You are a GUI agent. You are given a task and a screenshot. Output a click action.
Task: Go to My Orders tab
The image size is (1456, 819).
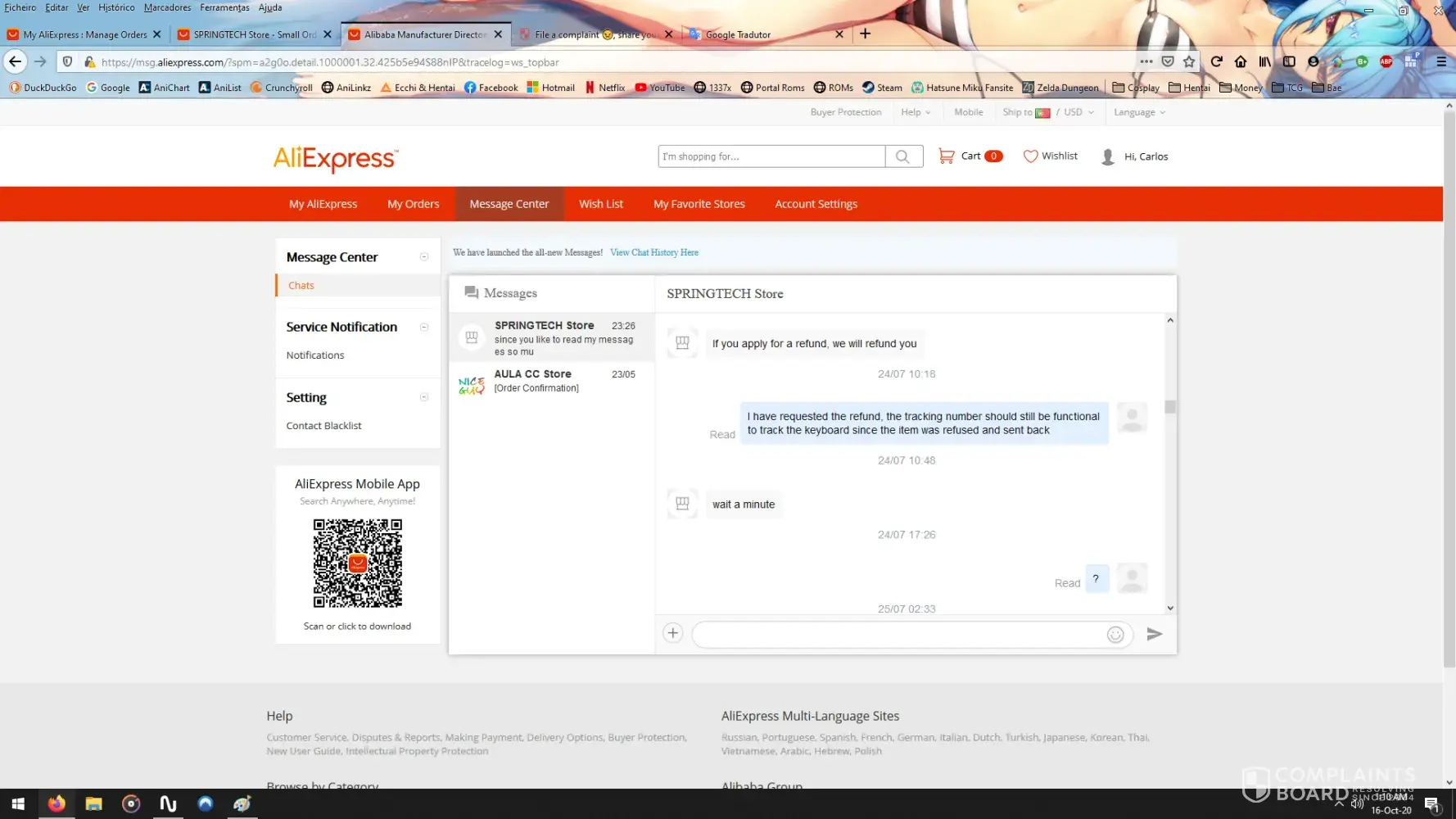(x=413, y=204)
